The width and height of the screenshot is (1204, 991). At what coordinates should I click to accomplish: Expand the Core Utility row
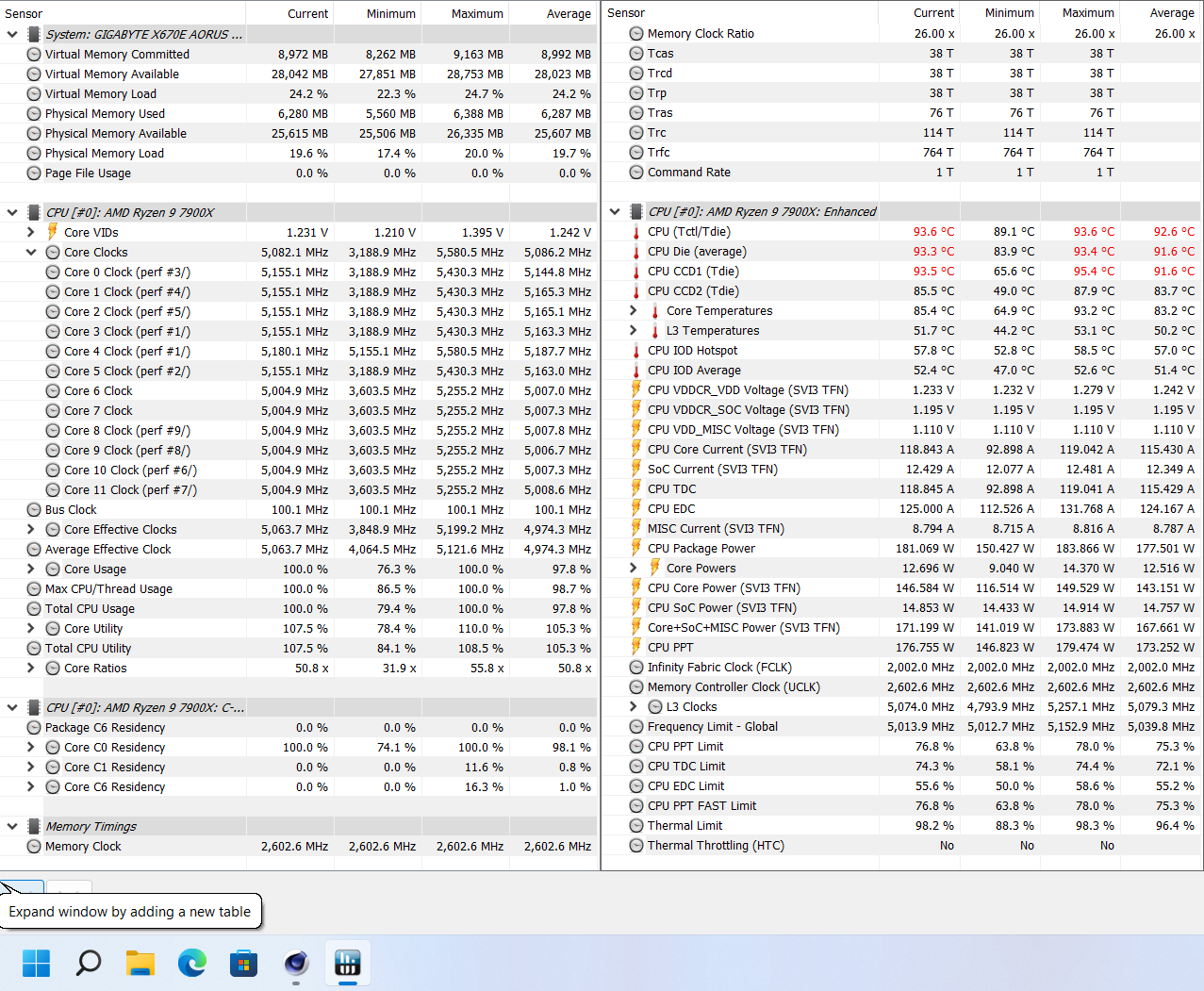pos(31,628)
